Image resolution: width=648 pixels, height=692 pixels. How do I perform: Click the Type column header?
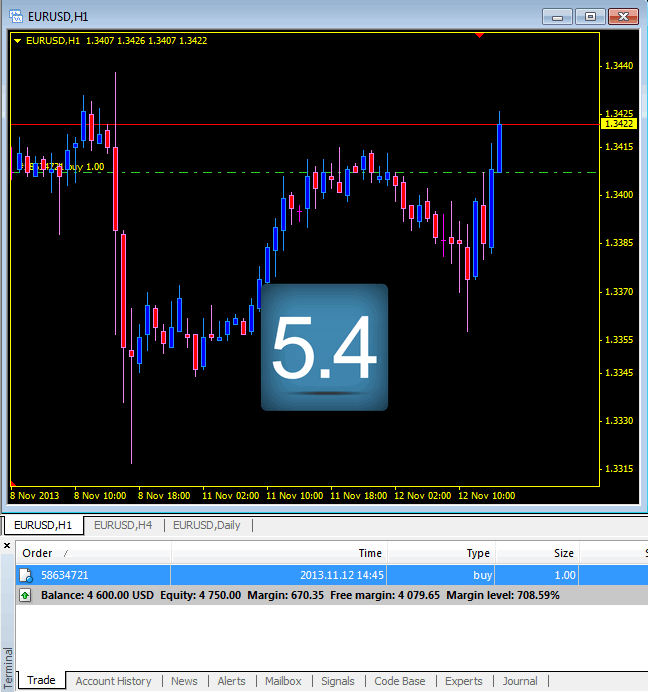[478, 553]
